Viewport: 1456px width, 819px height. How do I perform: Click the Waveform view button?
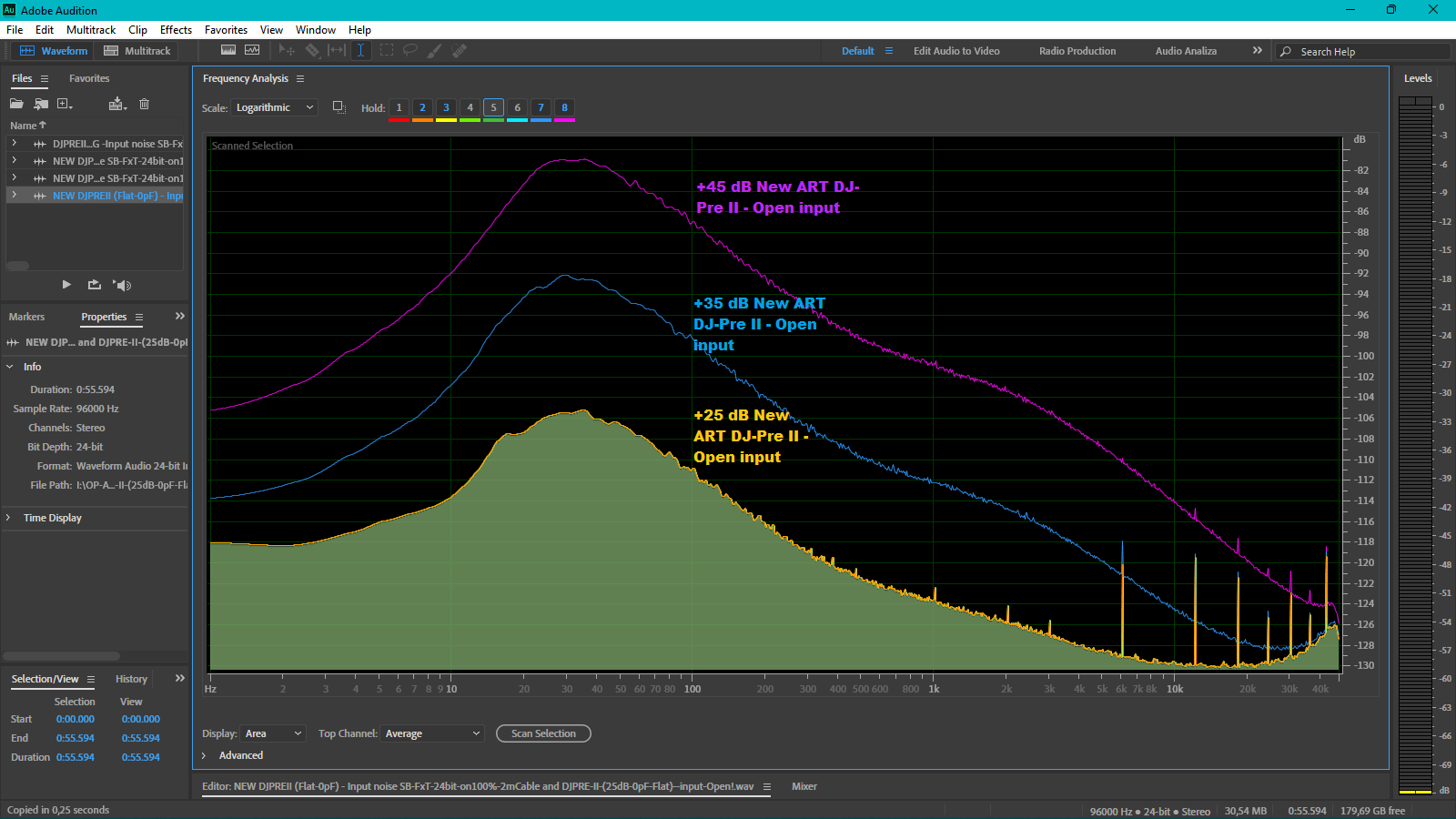pyautogui.click(x=53, y=51)
